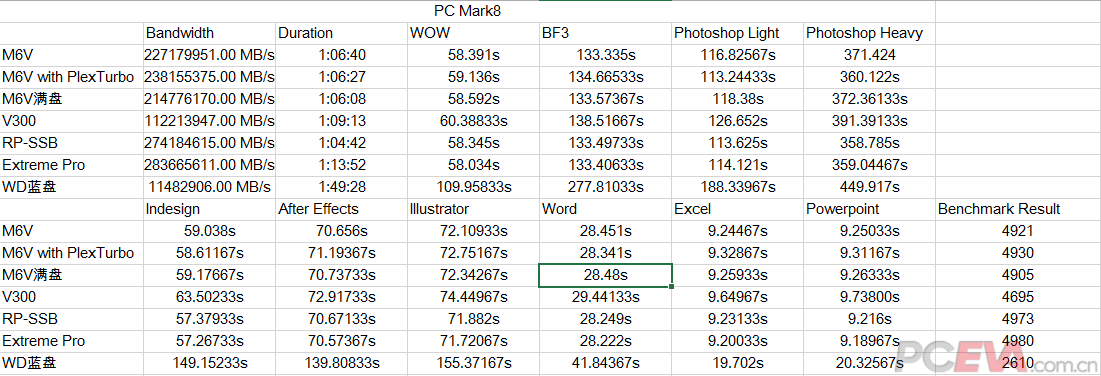This screenshot has width=1101, height=376.
Task: Click the Duration column header
Action: [341, 33]
